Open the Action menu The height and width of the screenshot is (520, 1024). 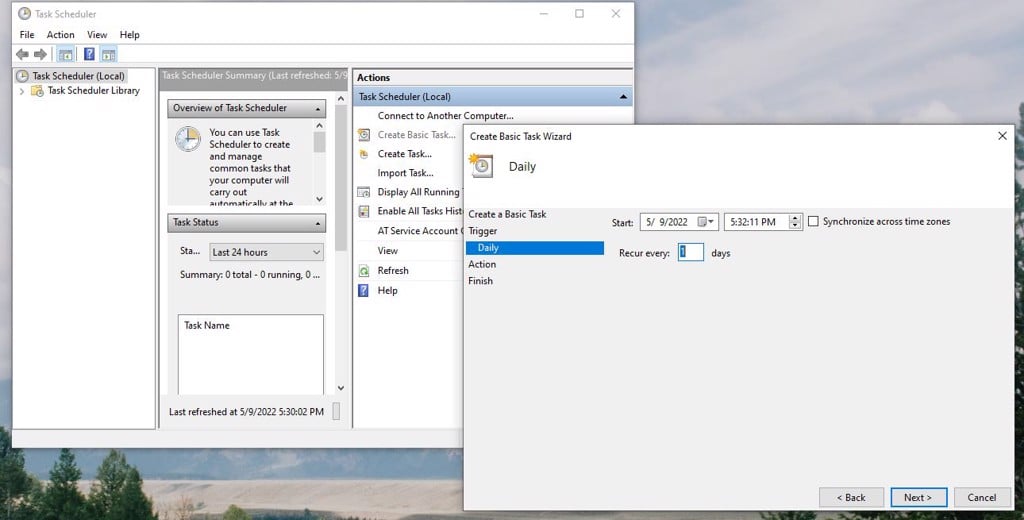(x=60, y=35)
